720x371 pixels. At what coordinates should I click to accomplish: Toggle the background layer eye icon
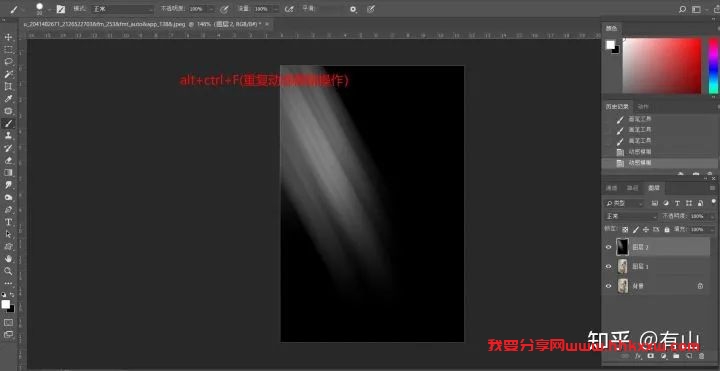click(608, 286)
